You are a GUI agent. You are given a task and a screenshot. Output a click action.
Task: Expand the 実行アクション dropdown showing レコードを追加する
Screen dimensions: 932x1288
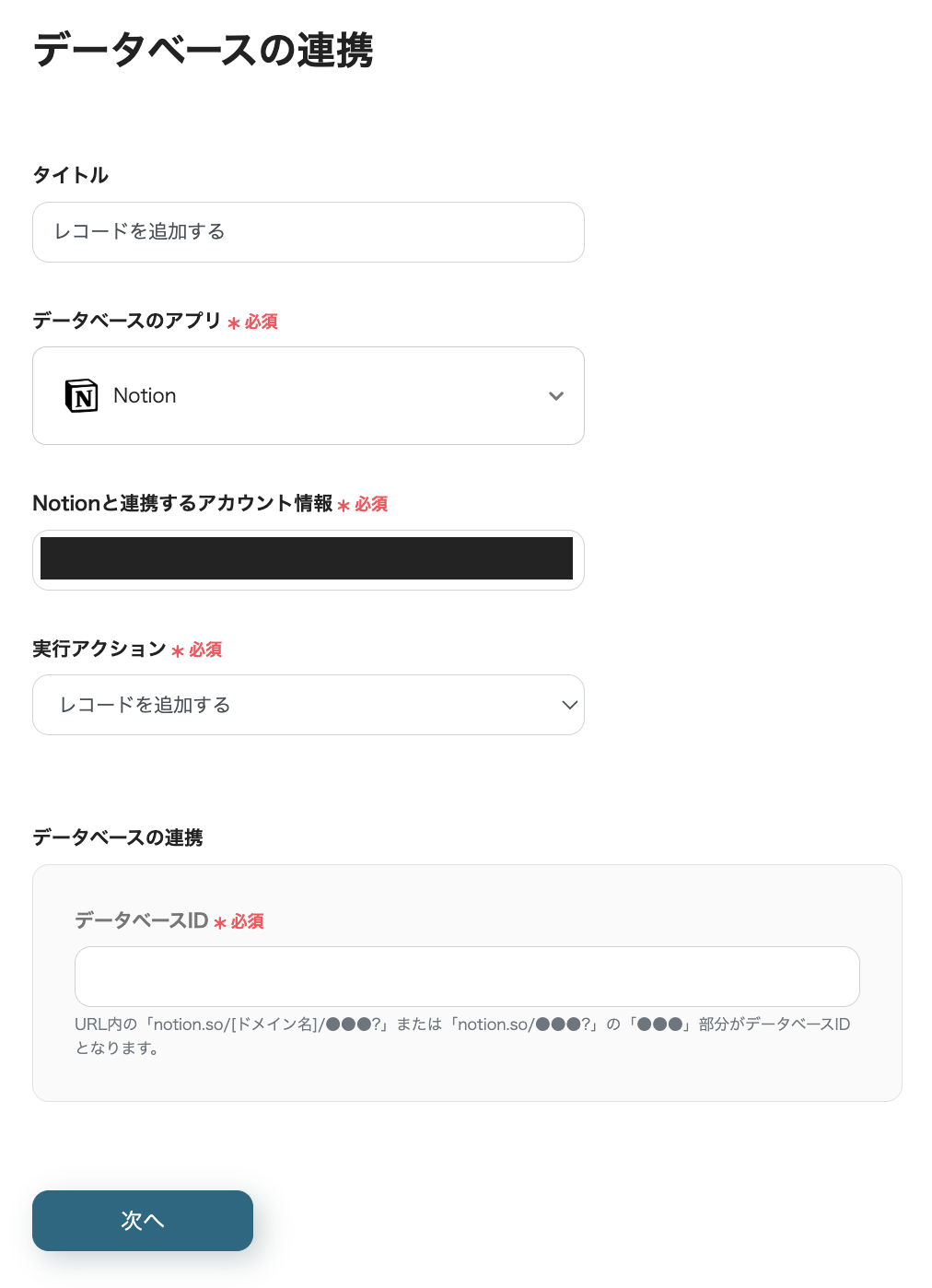click(x=309, y=705)
